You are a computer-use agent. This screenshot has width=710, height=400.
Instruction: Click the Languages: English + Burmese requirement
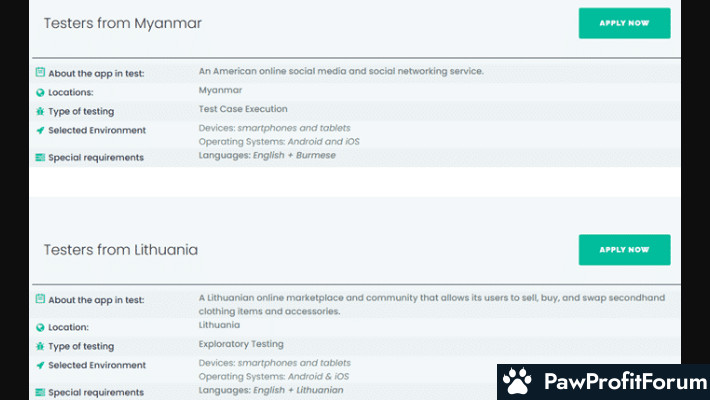(x=267, y=155)
